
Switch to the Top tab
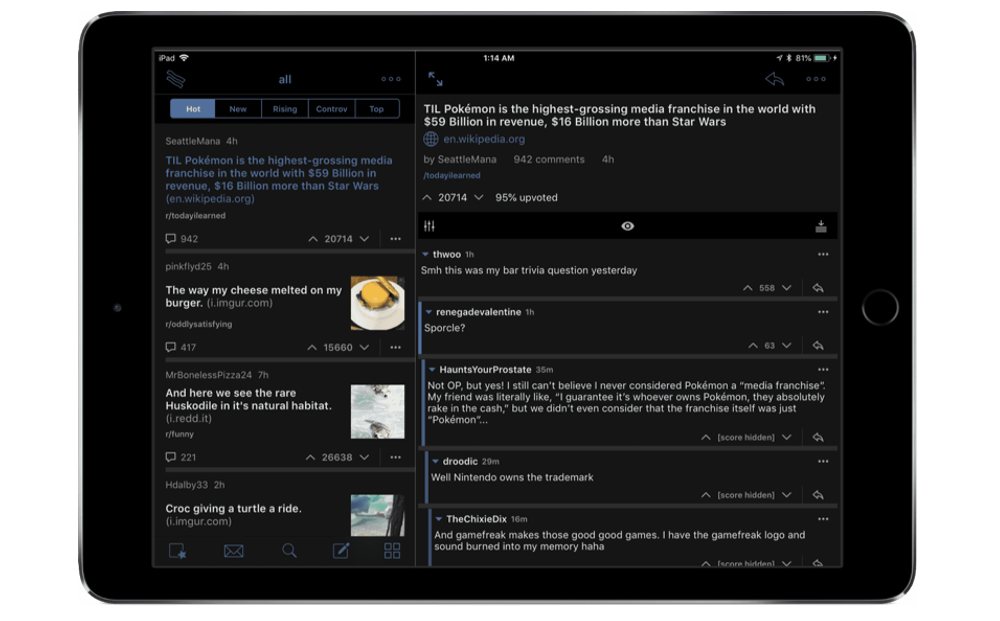point(377,109)
